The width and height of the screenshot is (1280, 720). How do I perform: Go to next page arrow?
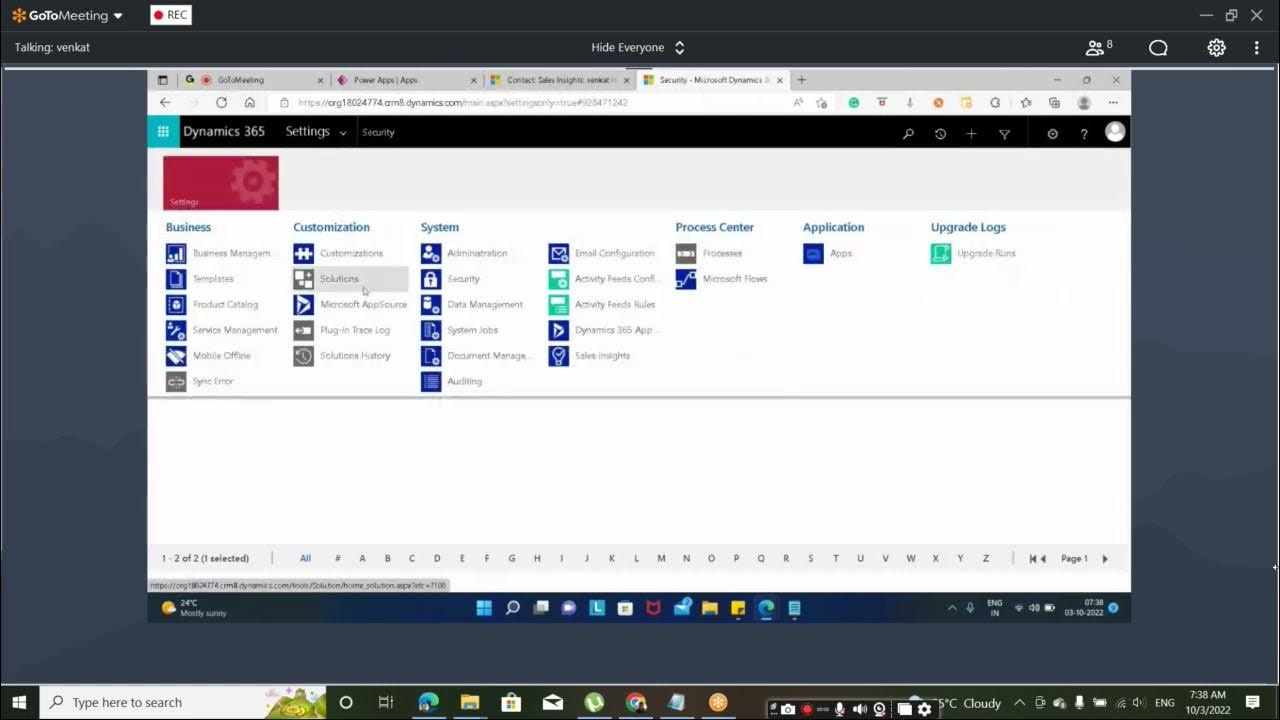pyautogui.click(x=1105, y=559)
